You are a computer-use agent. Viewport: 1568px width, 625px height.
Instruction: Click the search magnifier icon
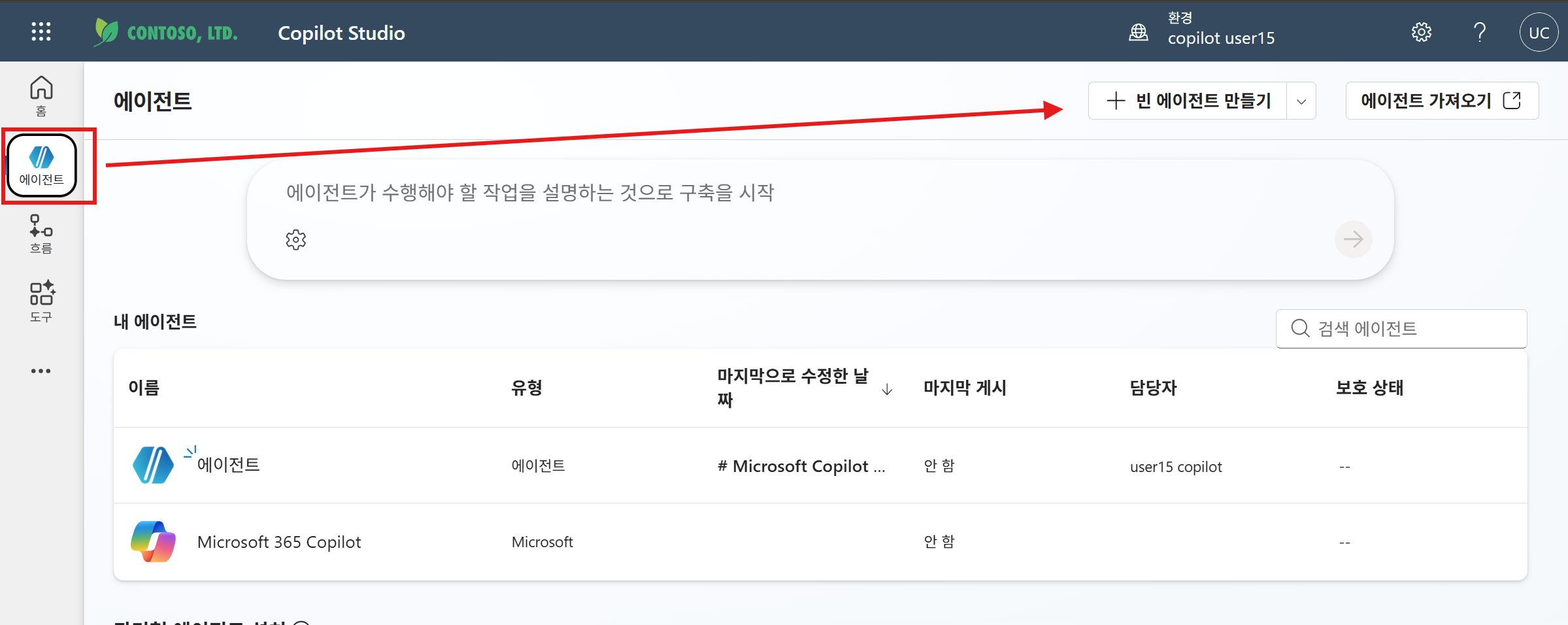pyautogui.click(x=1300, y=328)
